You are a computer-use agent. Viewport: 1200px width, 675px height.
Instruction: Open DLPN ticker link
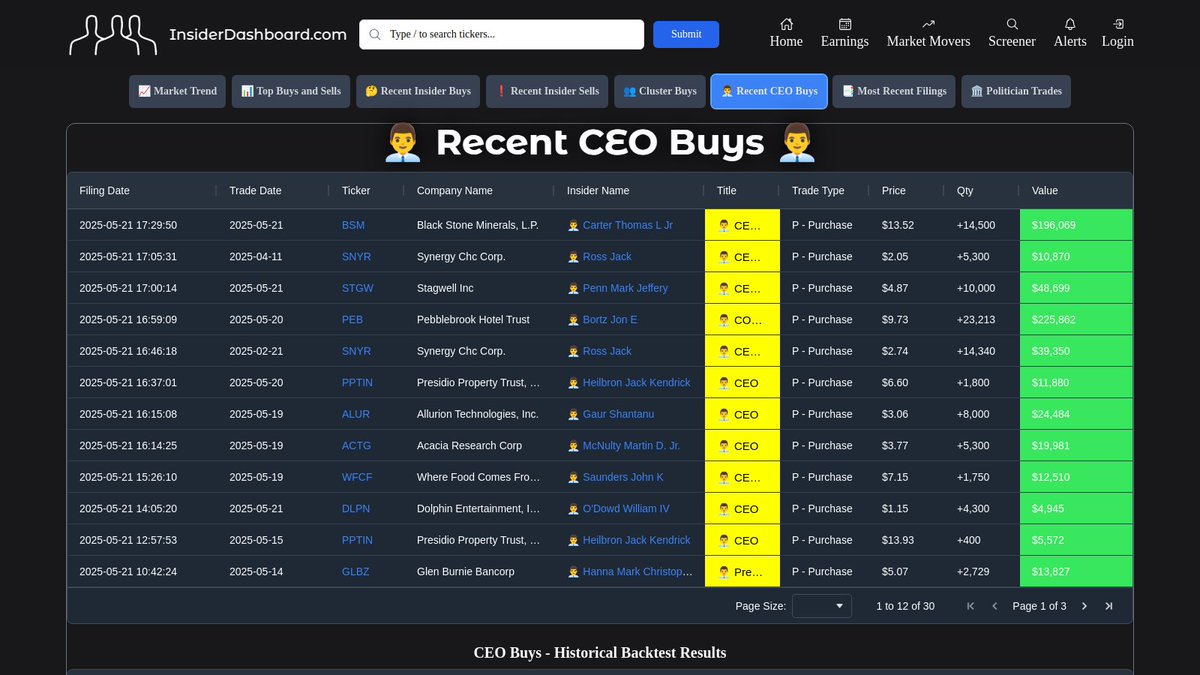point(356,509)
